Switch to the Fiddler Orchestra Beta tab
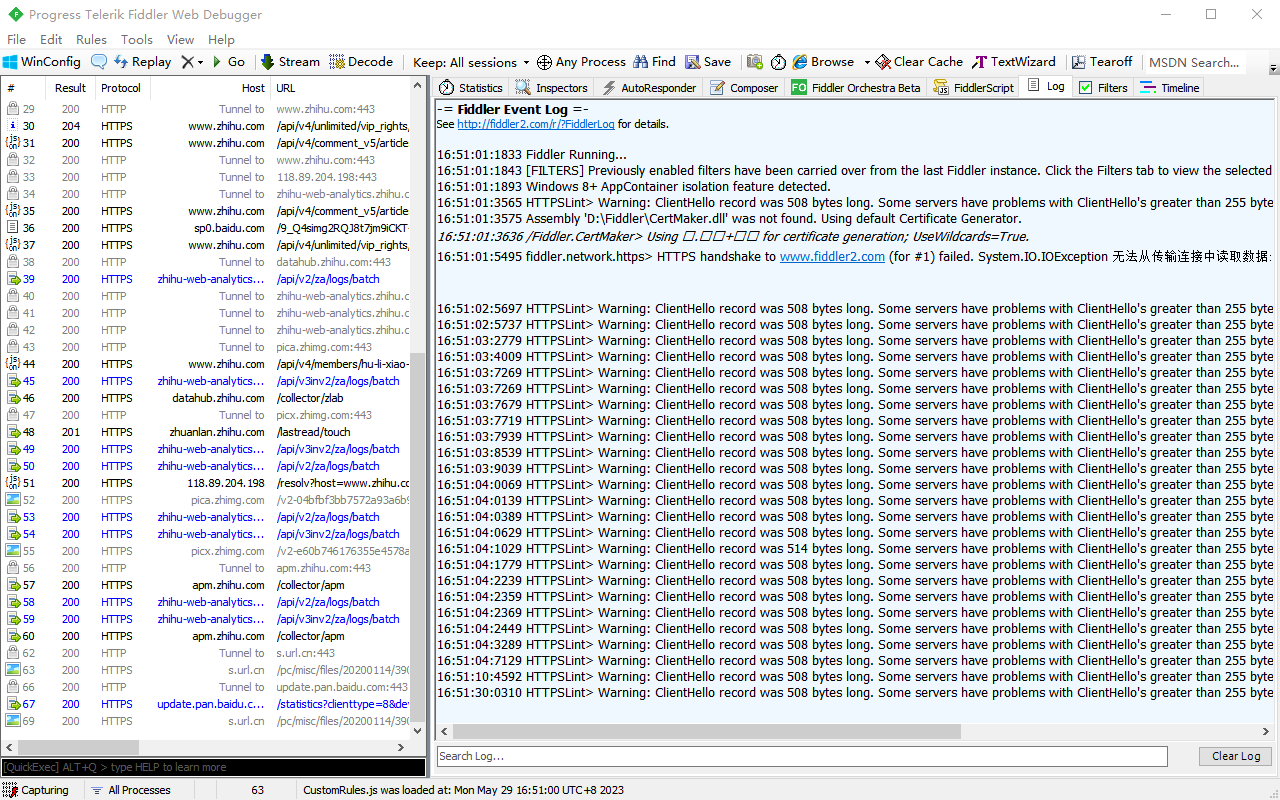 point(856,88)
